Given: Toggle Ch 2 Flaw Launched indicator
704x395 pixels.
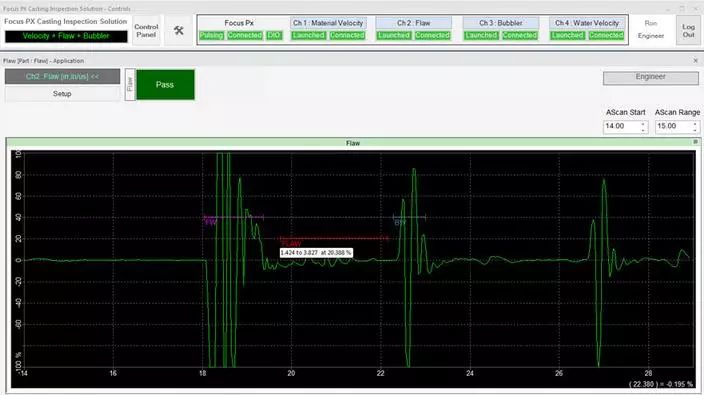Looking at the screenshot, I should pos(393,35).
